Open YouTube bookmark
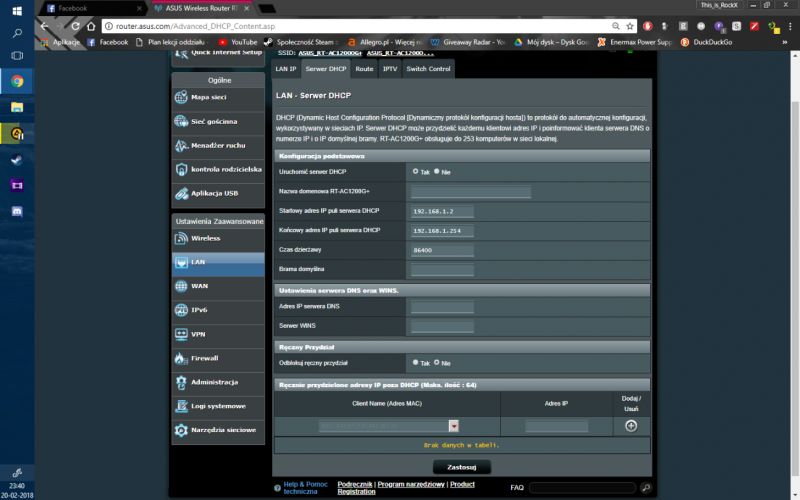Screen dimensions: 800x500 point(238,42)
